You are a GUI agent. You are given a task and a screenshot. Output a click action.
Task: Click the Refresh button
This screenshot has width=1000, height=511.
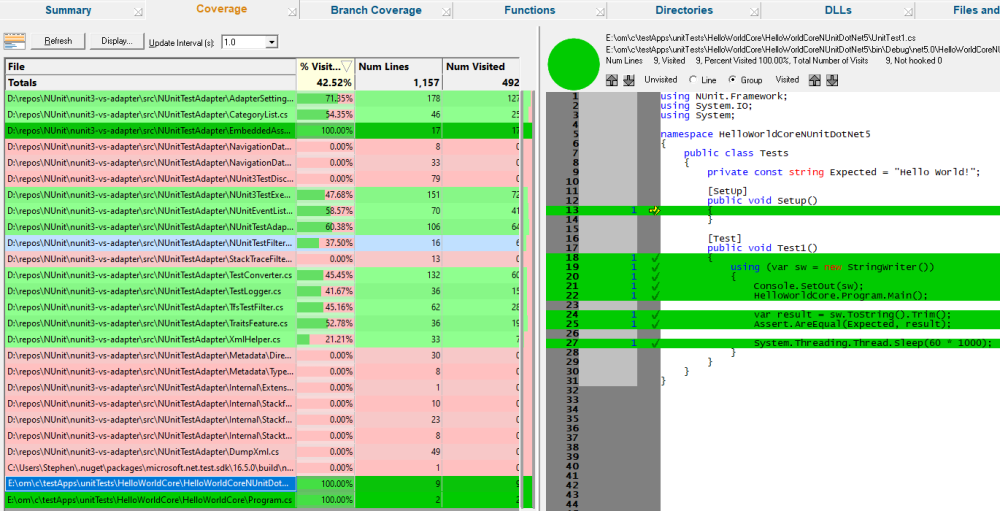pyautogui.click(x=58, y=41)
